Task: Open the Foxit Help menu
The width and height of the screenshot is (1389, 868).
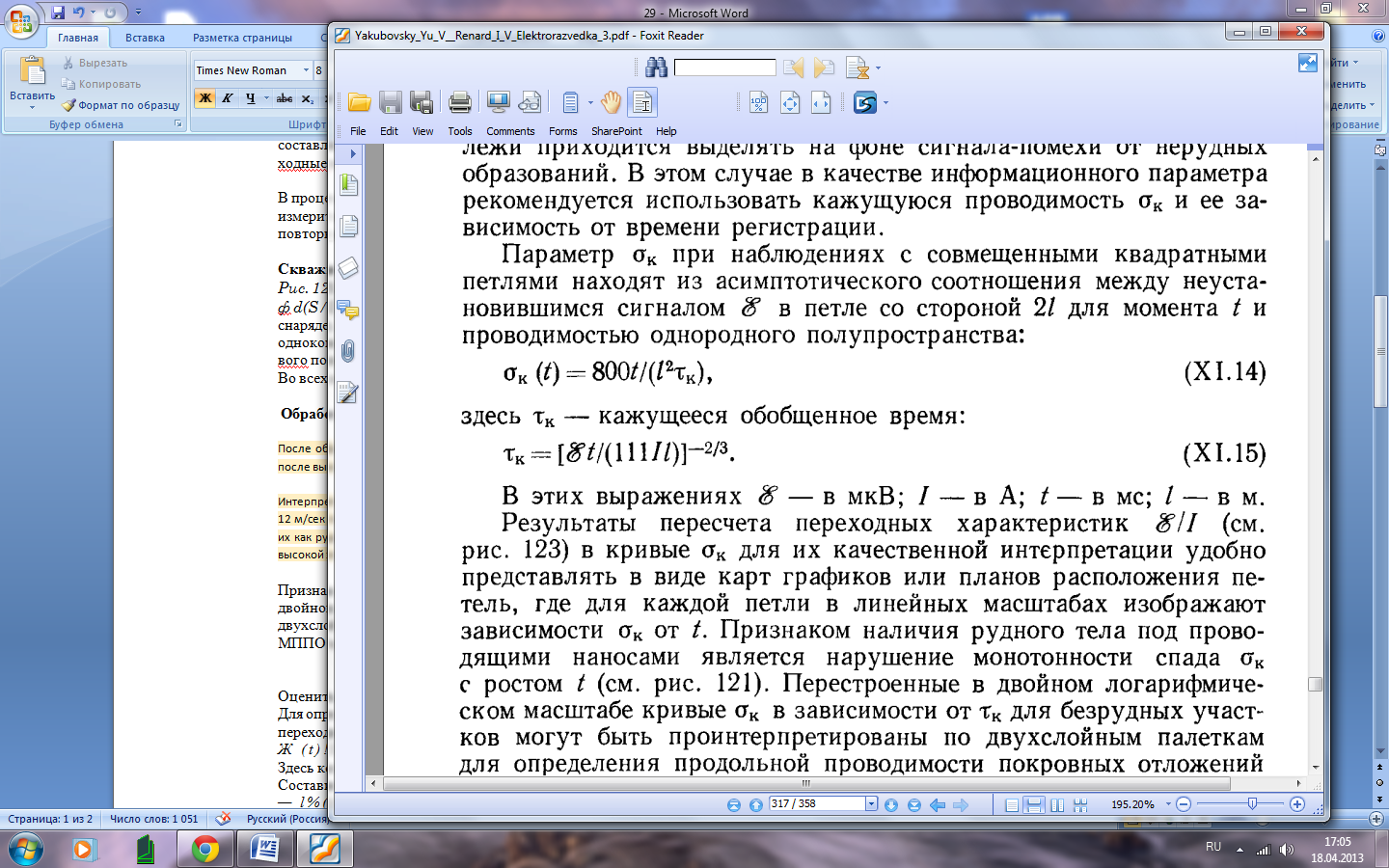Action: 666,131
